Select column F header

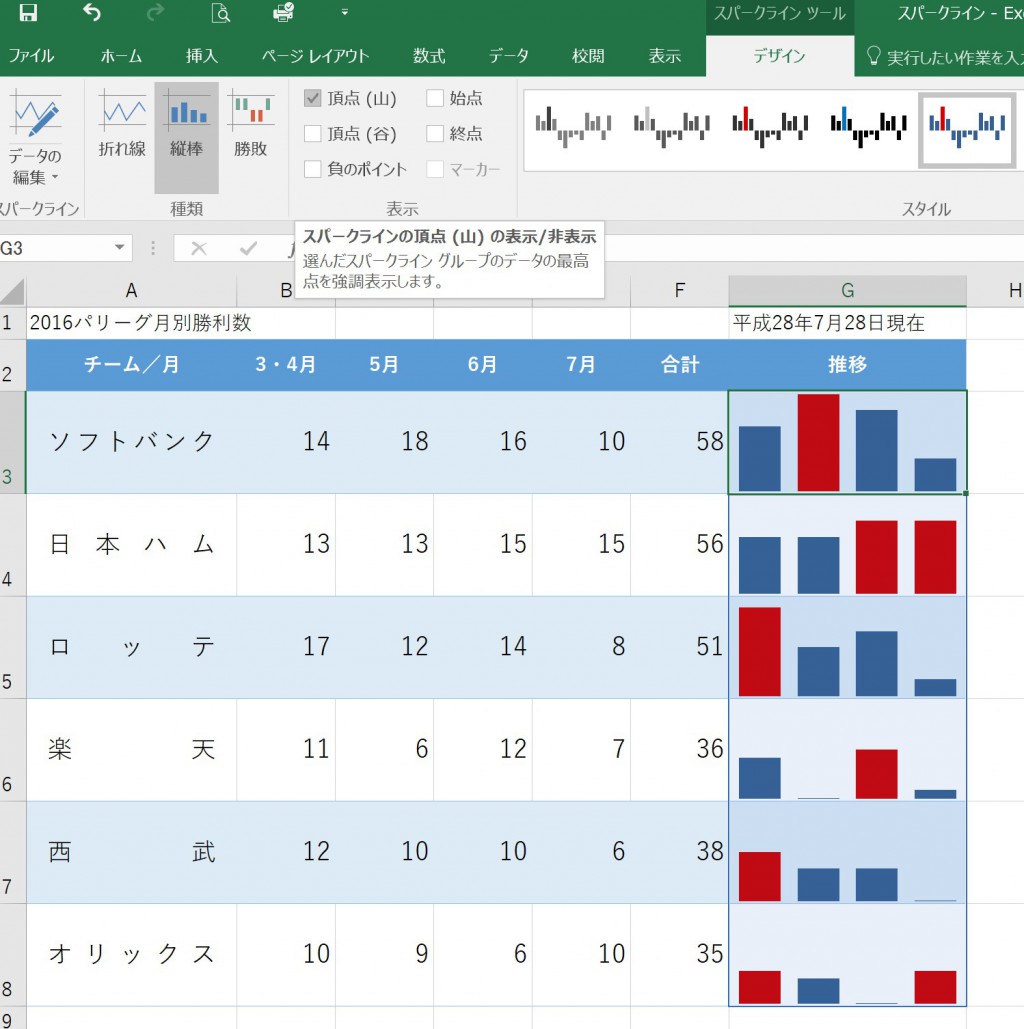click(679, 291)
